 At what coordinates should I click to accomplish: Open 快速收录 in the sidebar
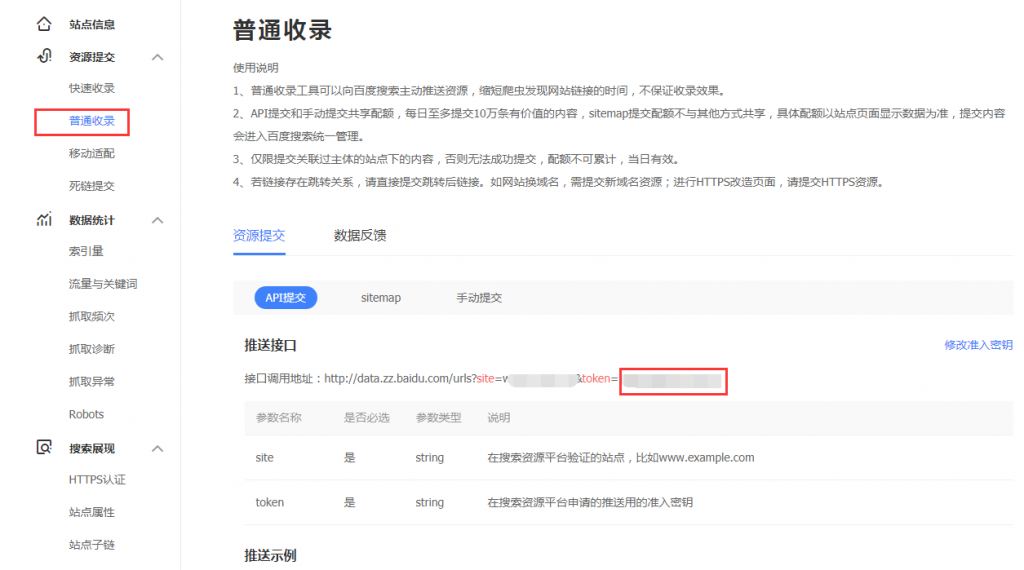[91, 88]
